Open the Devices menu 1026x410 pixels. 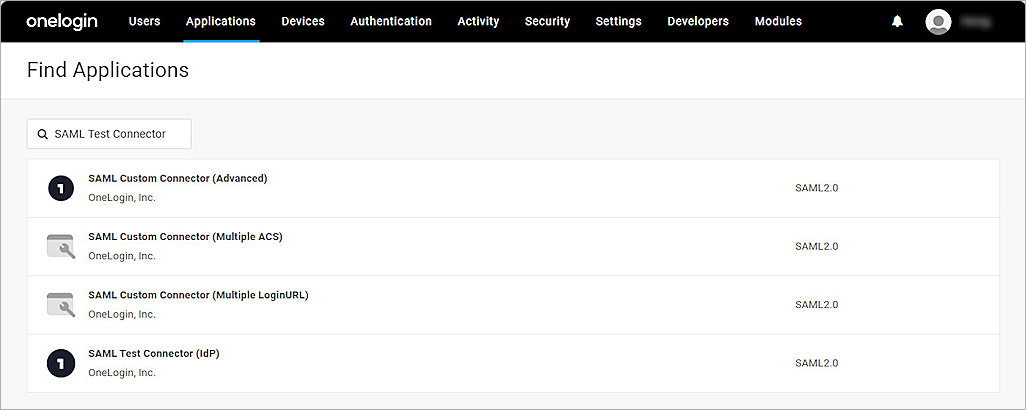point(303,21)
